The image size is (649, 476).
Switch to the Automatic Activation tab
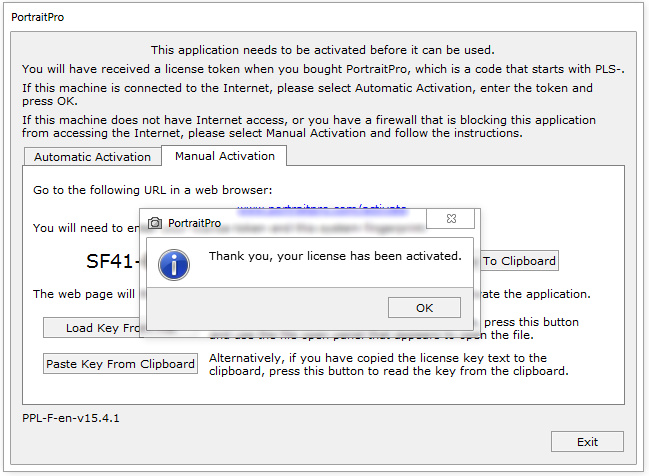click(x=92, y=157)
